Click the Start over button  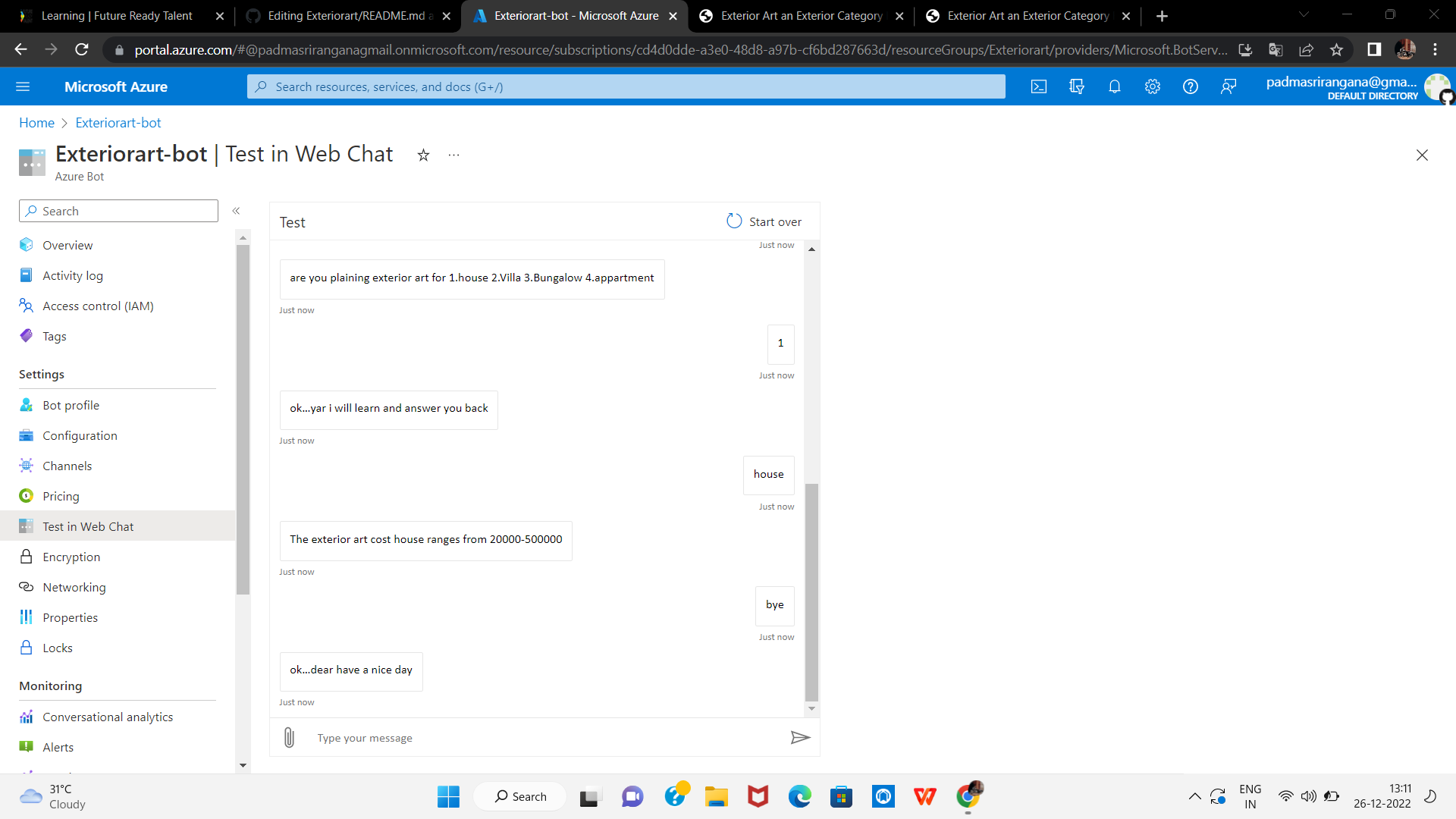coord(764,221)
